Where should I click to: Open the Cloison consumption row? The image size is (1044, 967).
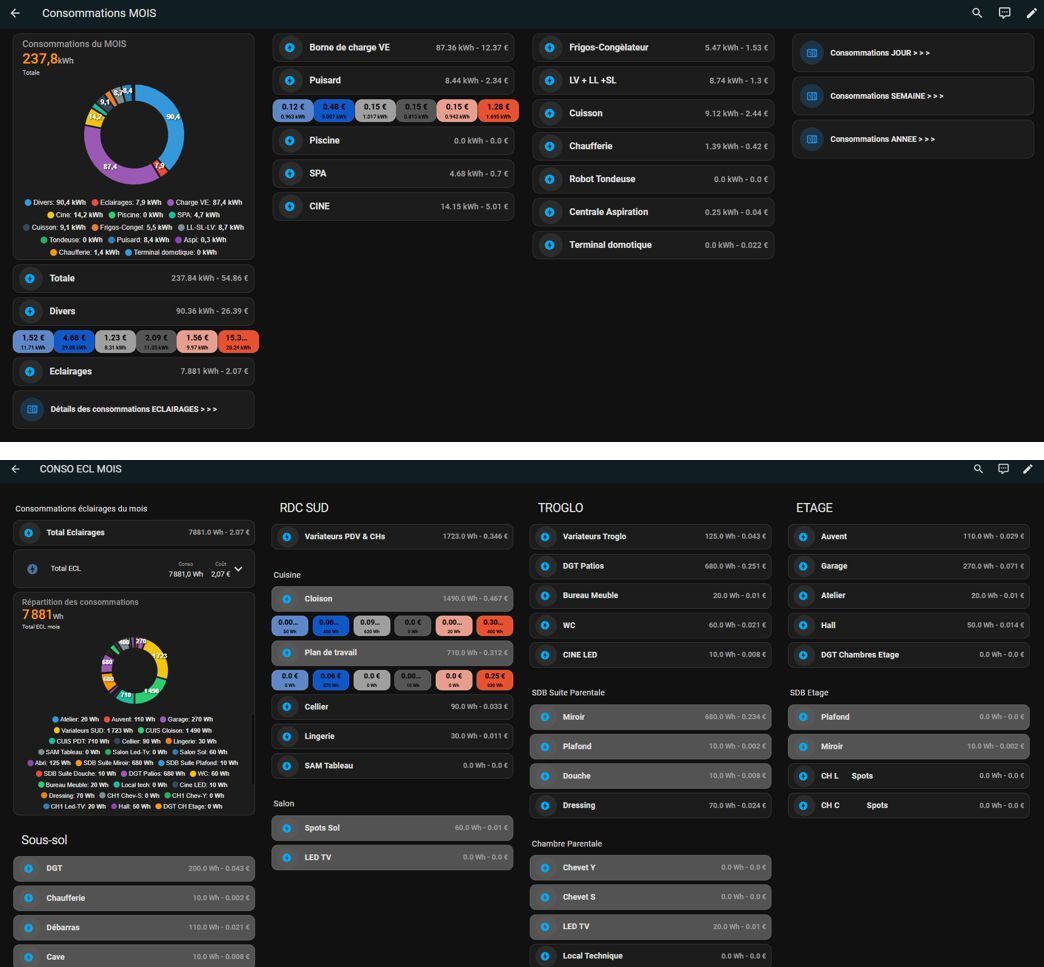coord(392,599)
